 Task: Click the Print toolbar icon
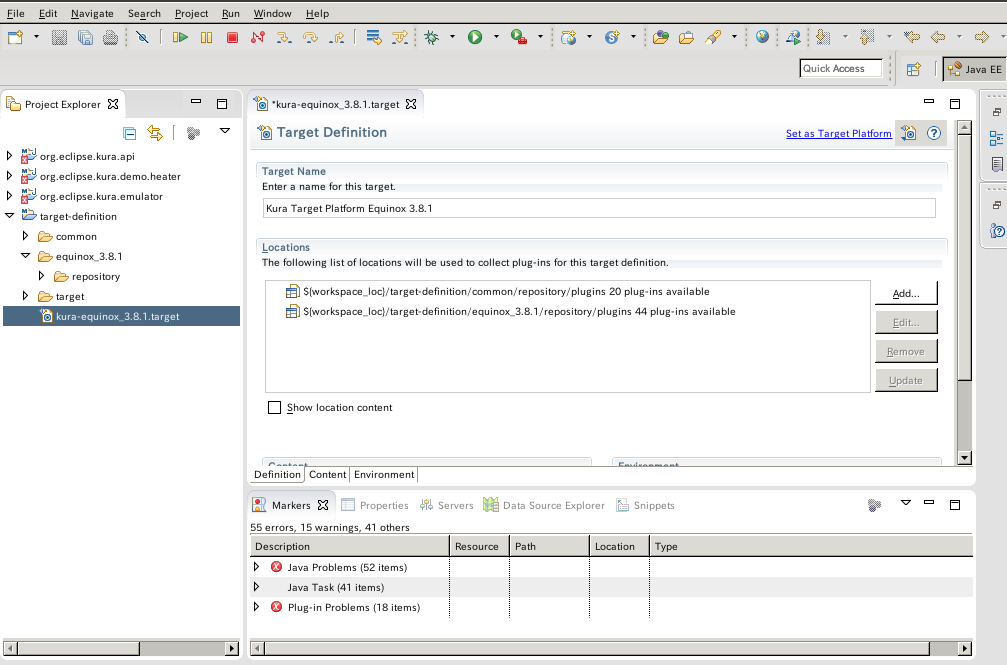click(110, 37)
